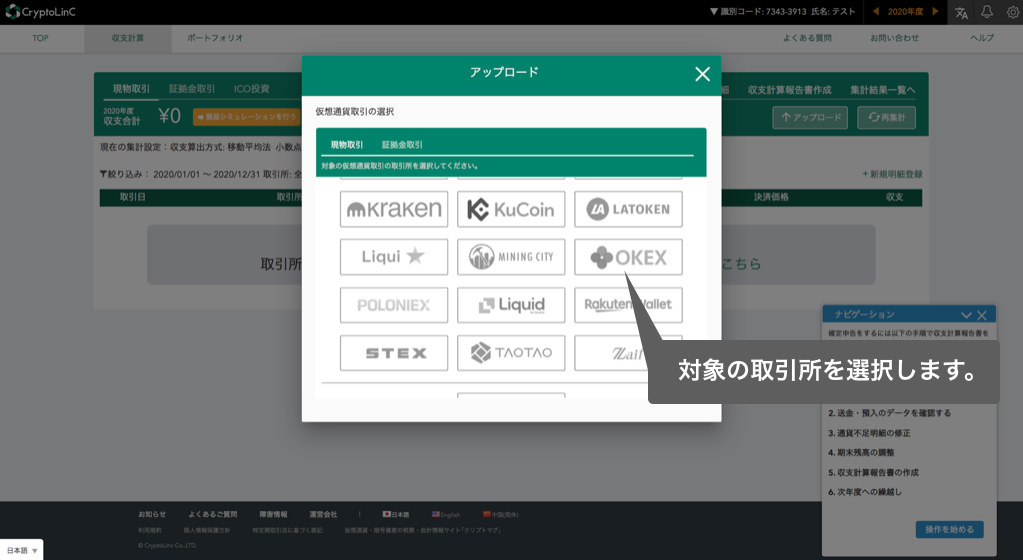Image resolution: width=1023 pixels, height=560 pixels.
Task: Select the ICO投資 page tab
Action: pos(252,89)
